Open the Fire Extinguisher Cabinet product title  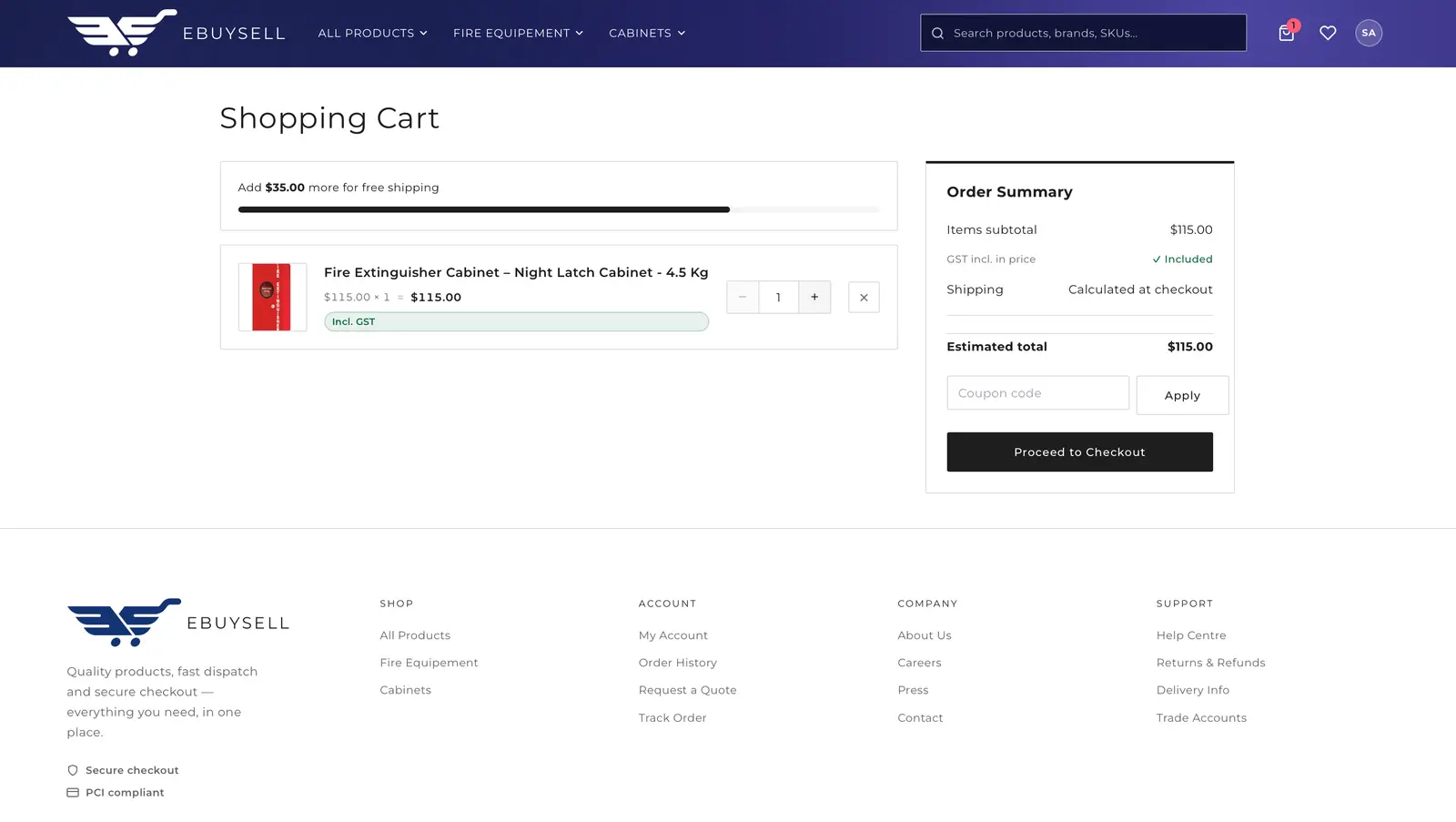(516, 272)
